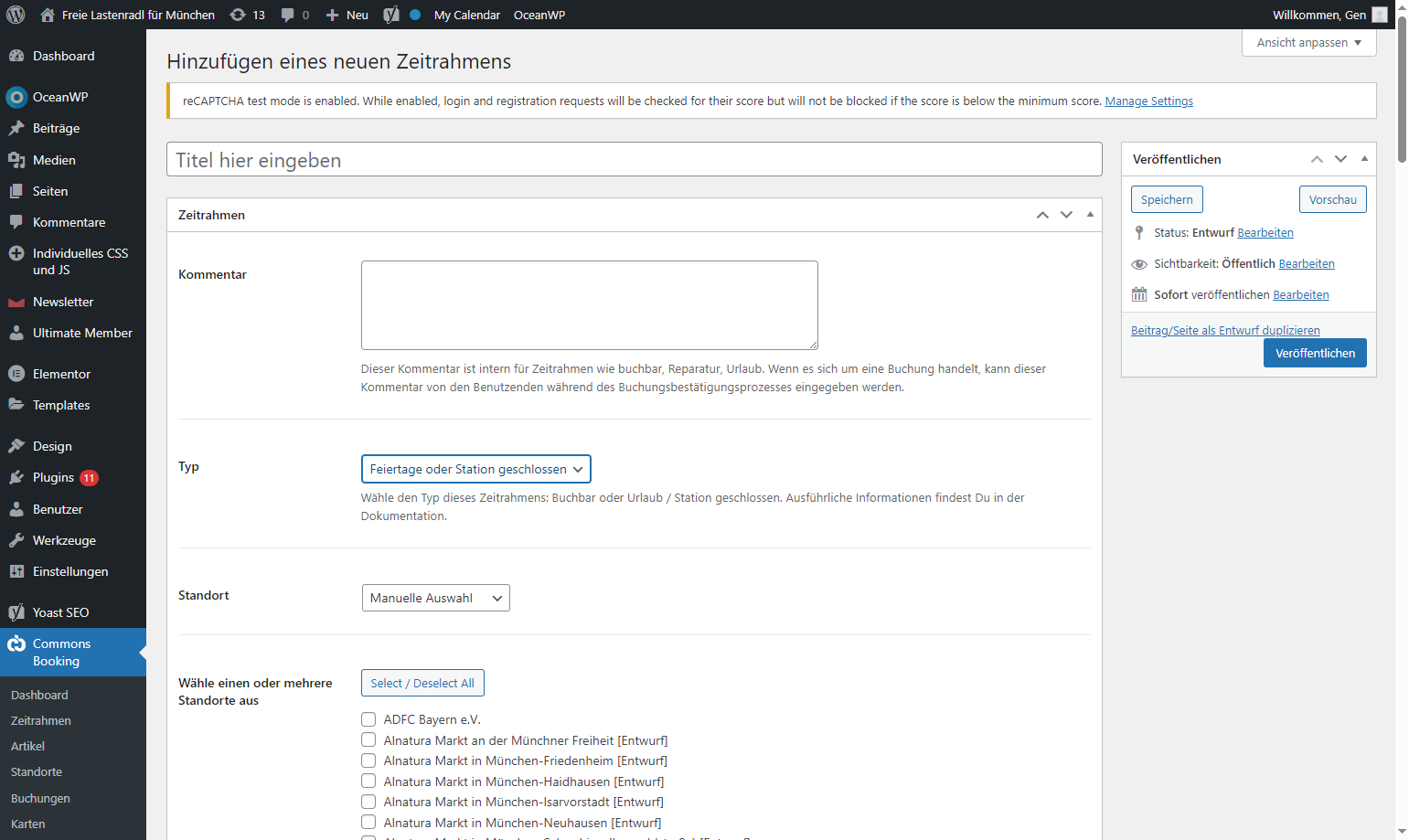
Task: Check the ADFC Bayern e.V. checkbox
Action: tap(368, 719)
